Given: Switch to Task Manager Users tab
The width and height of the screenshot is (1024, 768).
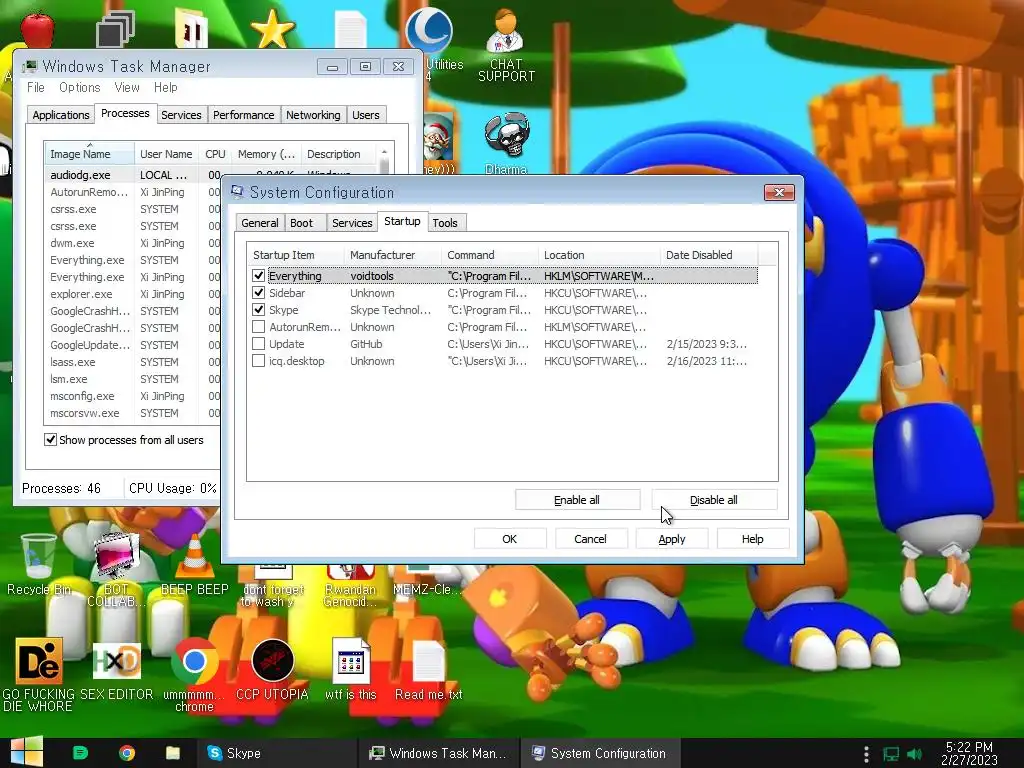Looking at the screenshot, I should (366, 115).
